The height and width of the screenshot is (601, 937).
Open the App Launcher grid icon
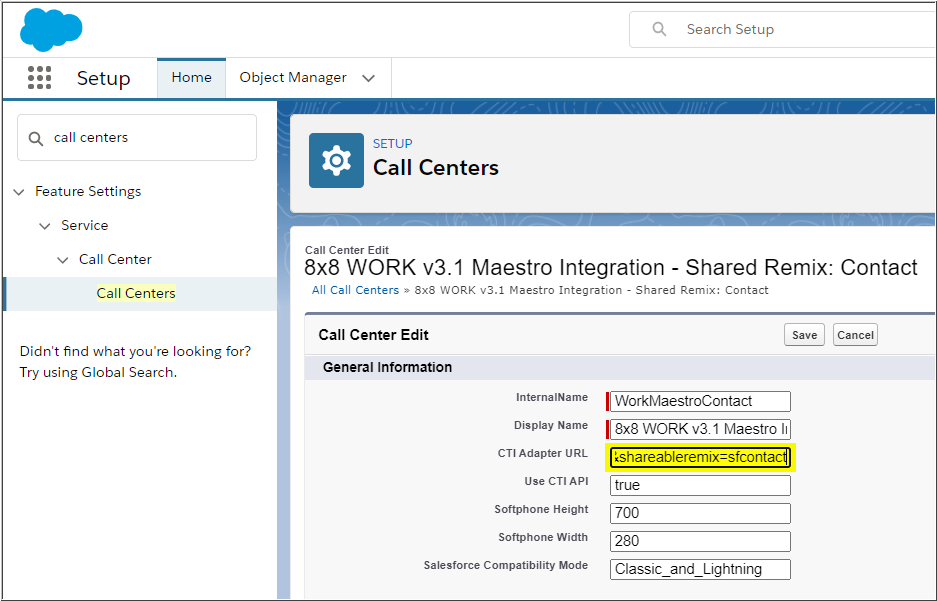click(39, 78)
